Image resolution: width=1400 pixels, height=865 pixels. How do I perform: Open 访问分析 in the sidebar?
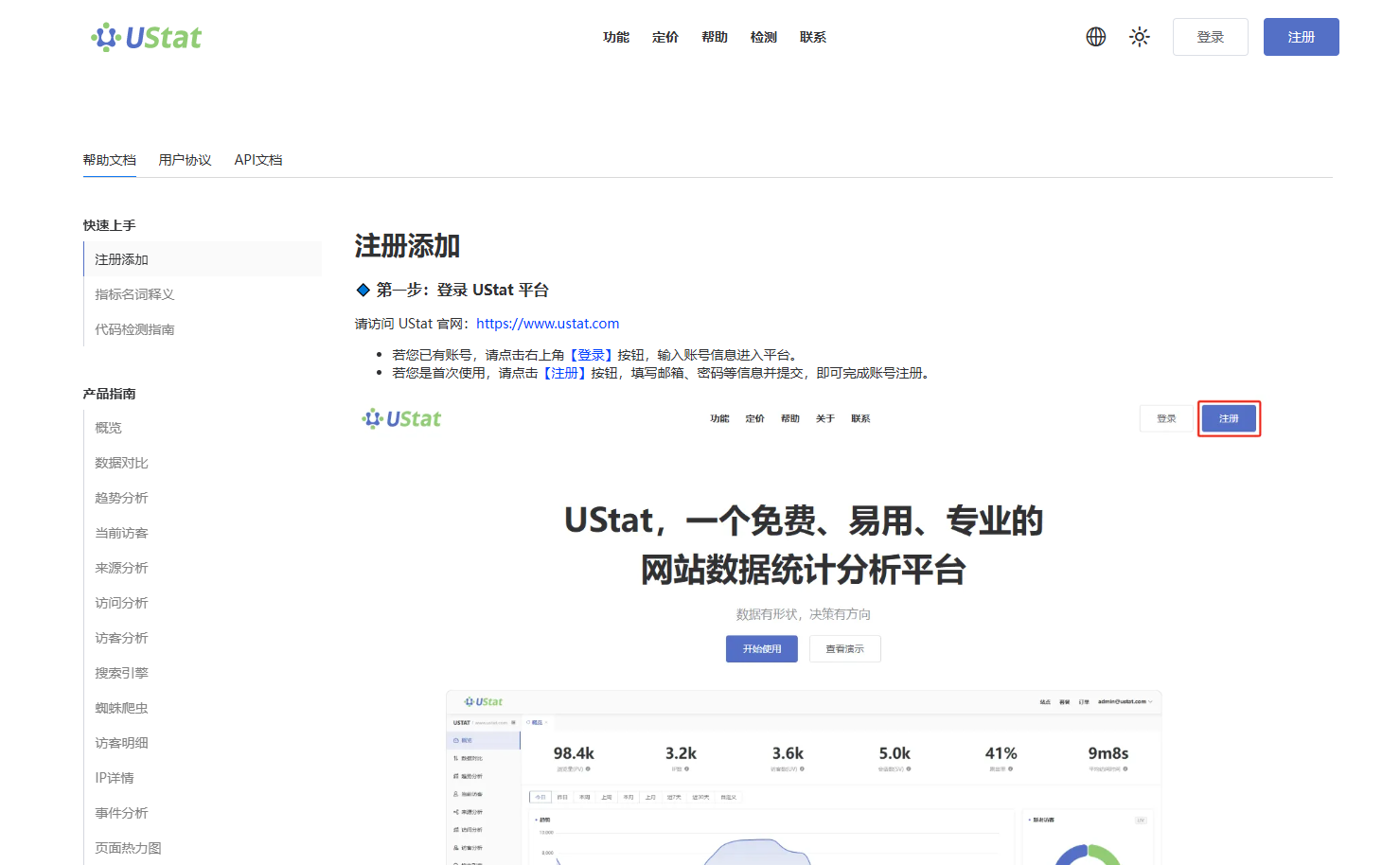(203, 603)
